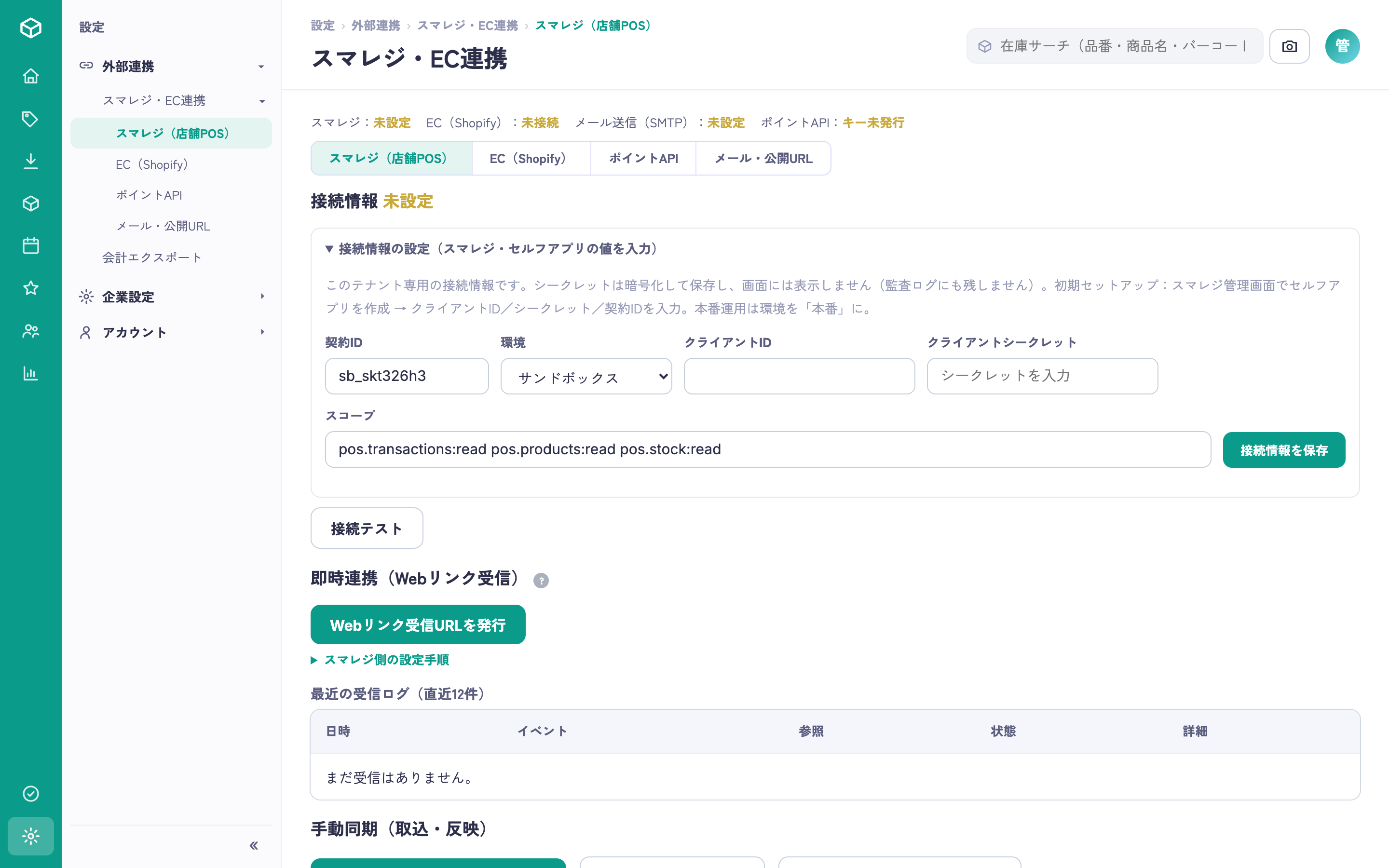The image size is (1389, 868).
Task: Select the settings gear icon in the sidebar
Action: click(x=30, y=836)
